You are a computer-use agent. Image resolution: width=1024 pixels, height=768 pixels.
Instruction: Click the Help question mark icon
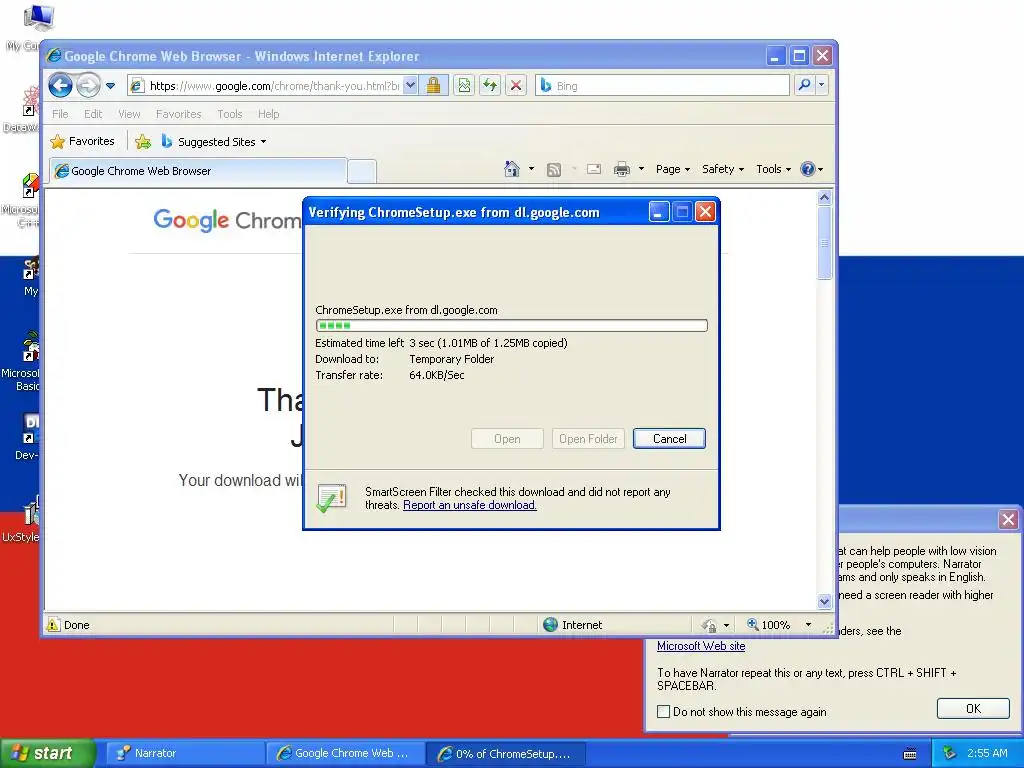tap(808, 169)
